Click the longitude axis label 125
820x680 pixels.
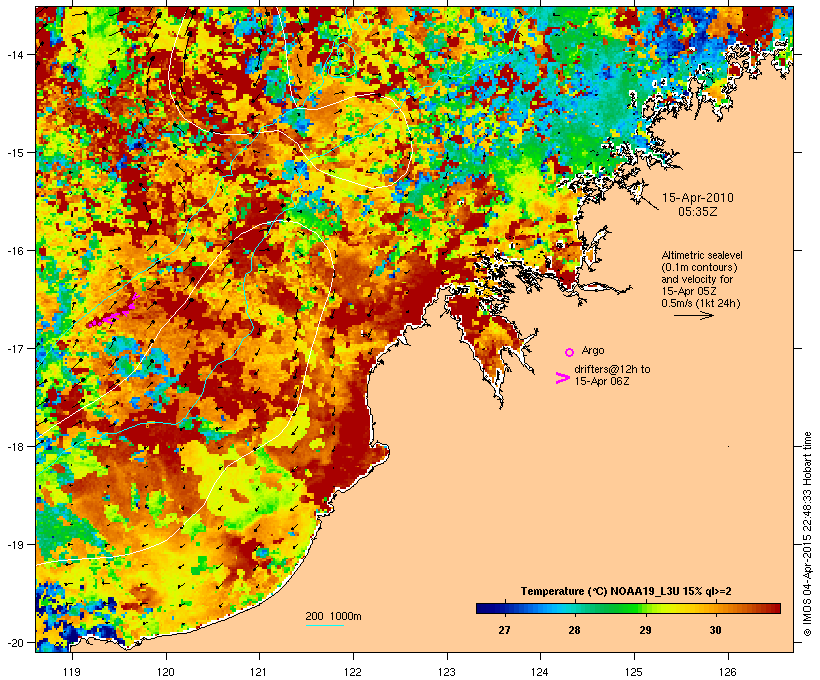[x=634, y=672]
